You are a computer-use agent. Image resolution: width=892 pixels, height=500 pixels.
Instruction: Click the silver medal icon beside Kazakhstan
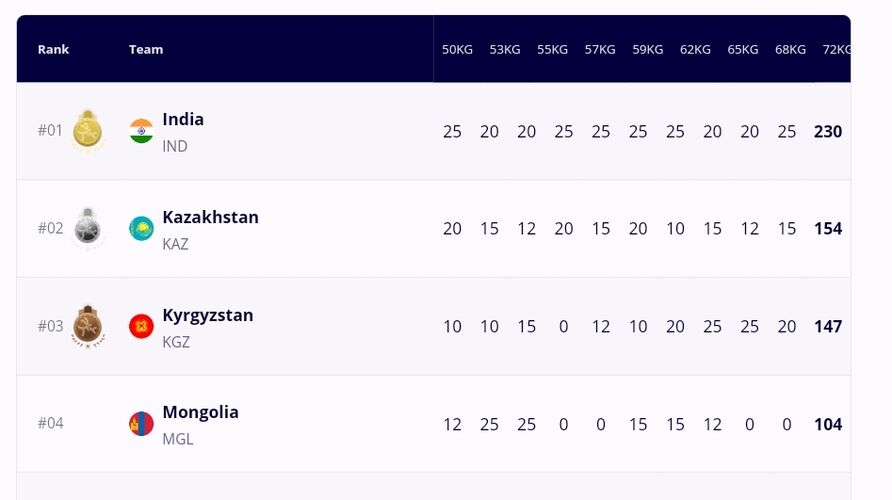(x=88, y=229)
